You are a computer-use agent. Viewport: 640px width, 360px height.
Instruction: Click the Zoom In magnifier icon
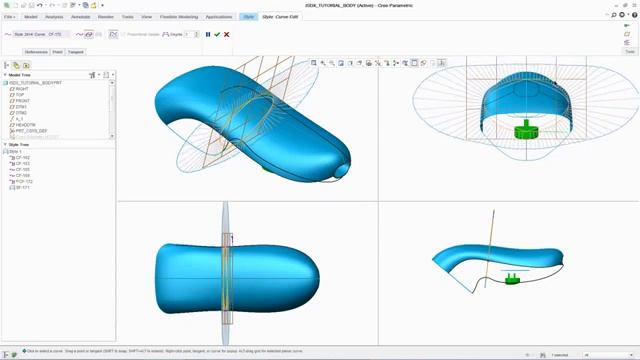coord(323,63)
